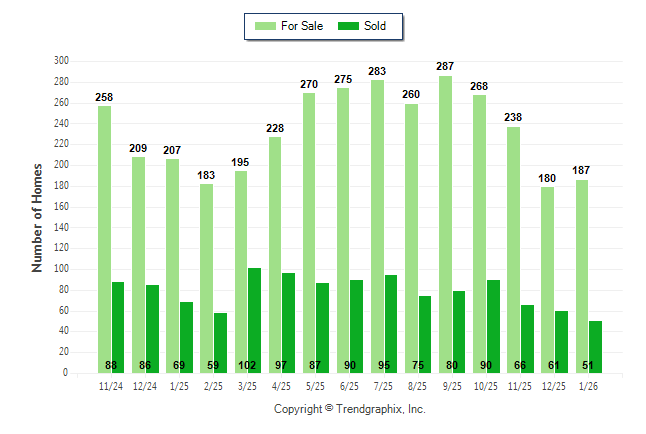The image size is (646, 434).
Task: Click the 300 y-axis tick label
Action: click(x=60, y=61)
